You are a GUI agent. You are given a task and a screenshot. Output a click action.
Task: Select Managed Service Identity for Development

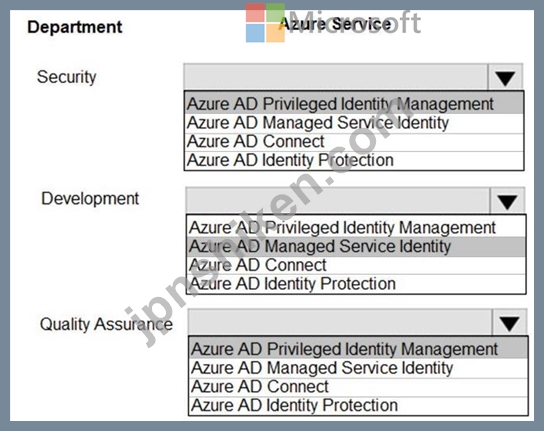pos(356,247)
